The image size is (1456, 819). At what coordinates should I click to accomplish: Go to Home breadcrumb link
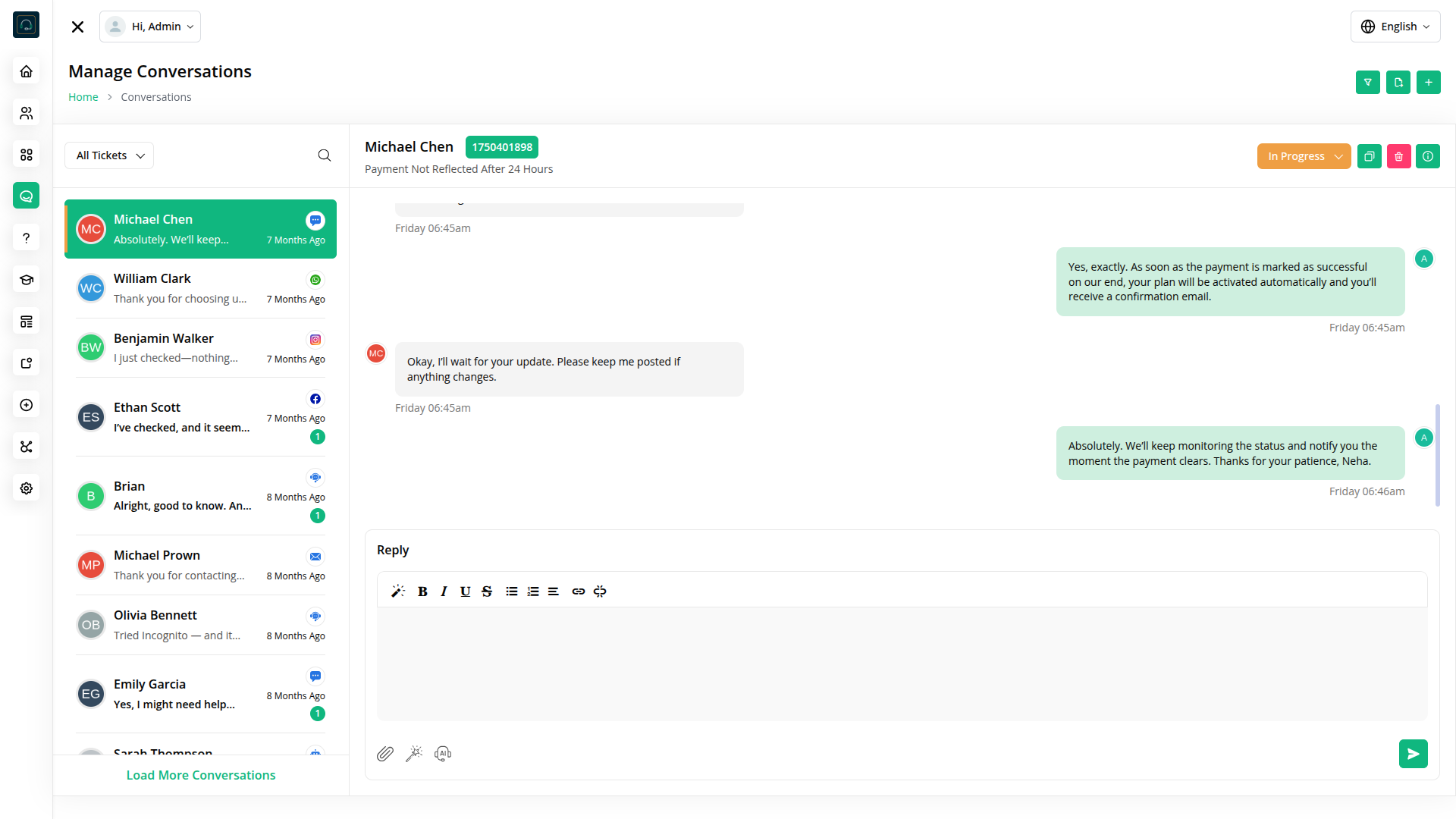pos(83,97)
